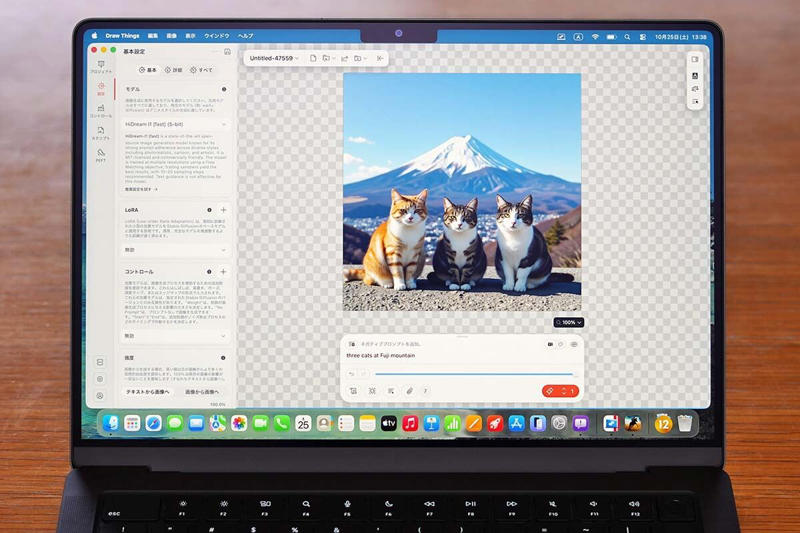Open the ヘルプ menu
This screenshot has height=533, width=800.
(245, 36)
